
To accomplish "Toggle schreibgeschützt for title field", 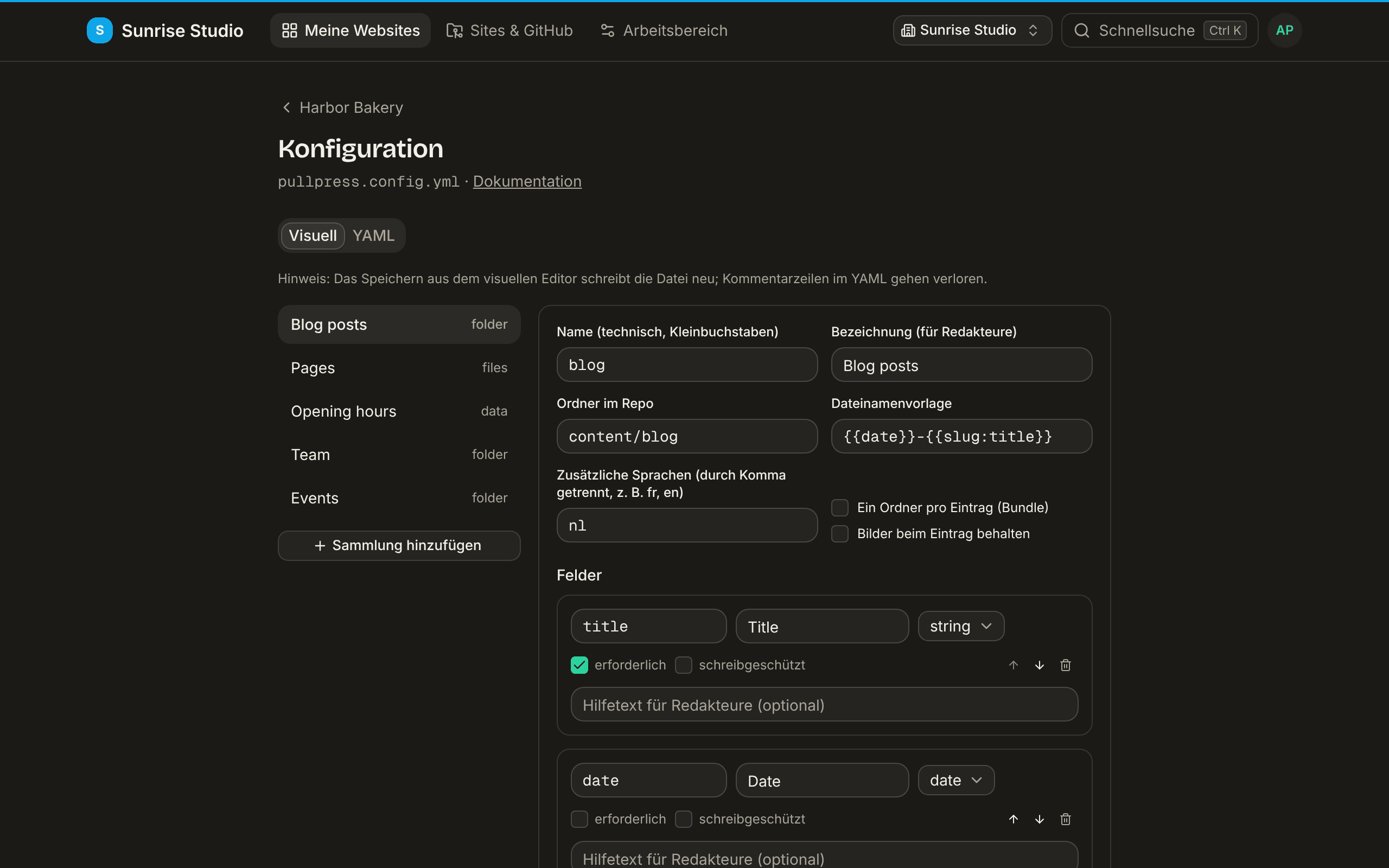I will tap(683, 665).
